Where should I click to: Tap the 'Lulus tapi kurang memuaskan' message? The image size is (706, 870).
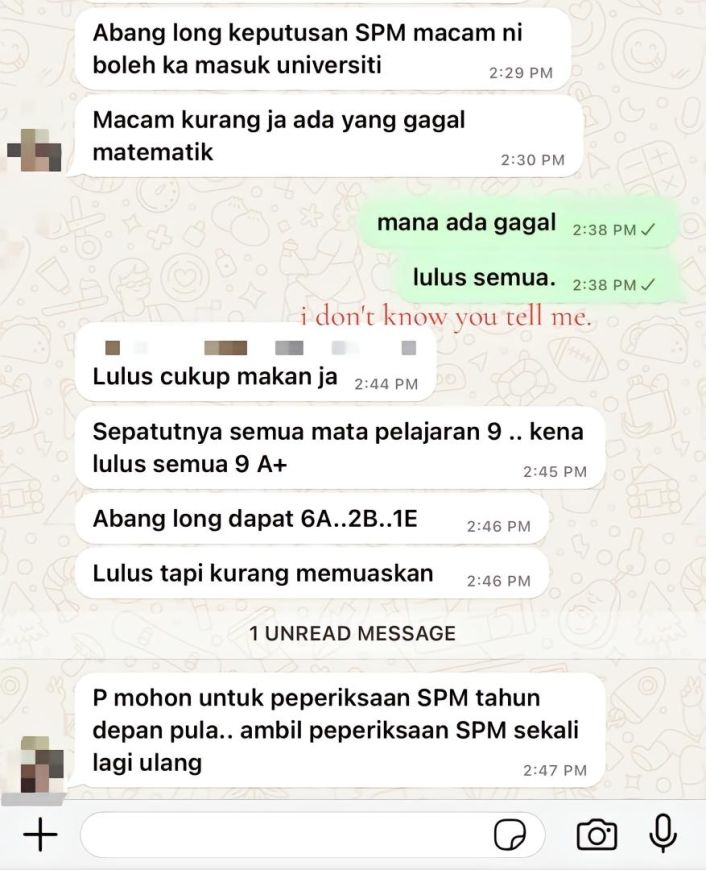(312, 575)
